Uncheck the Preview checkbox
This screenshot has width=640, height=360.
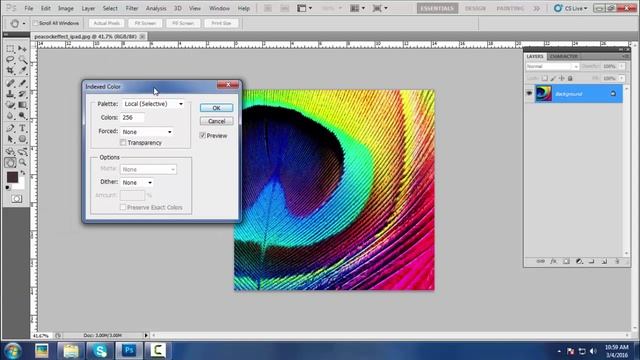pos(202,136)
